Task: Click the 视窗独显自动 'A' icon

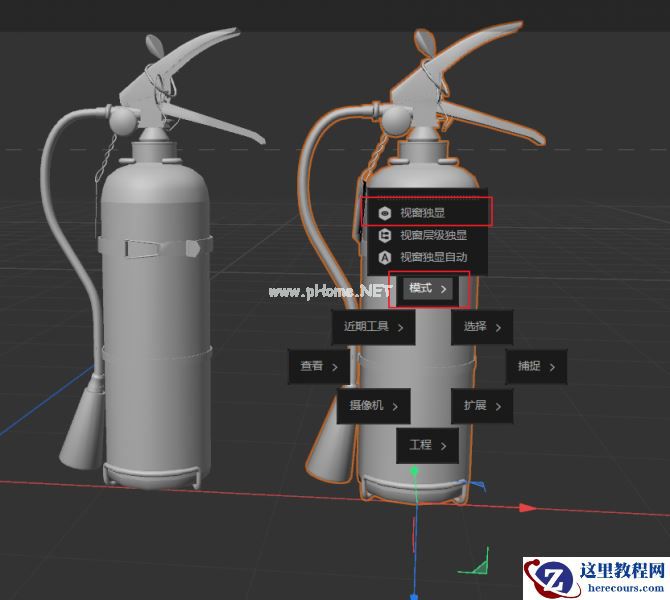Action: [385, 258]
